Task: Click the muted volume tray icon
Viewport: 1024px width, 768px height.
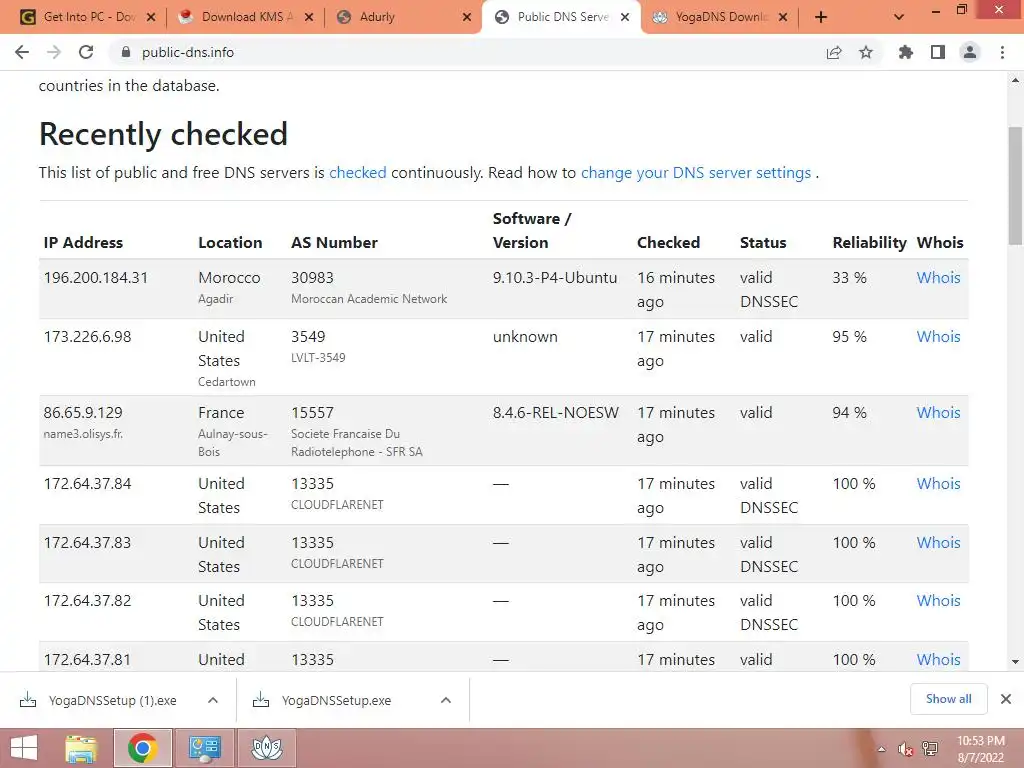Action: (x=905, y=749)
